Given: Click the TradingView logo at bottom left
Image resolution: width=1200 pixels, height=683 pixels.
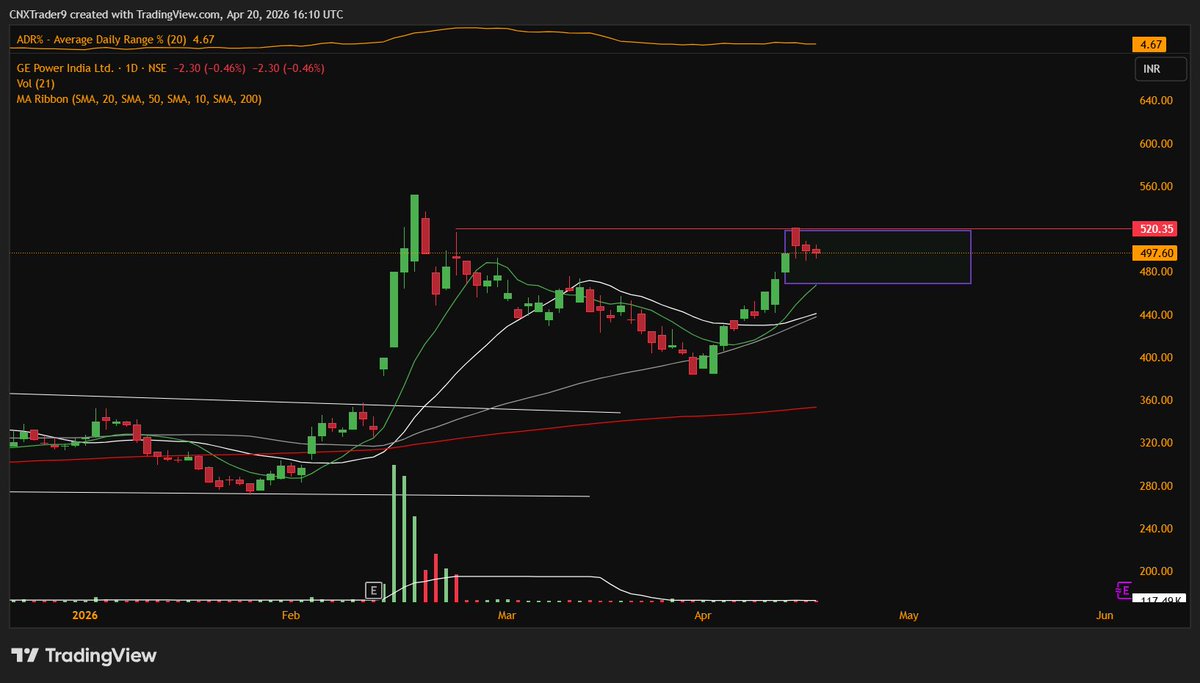Looking at the screenshot, I should pyautogui.click(x=85, y=654).
